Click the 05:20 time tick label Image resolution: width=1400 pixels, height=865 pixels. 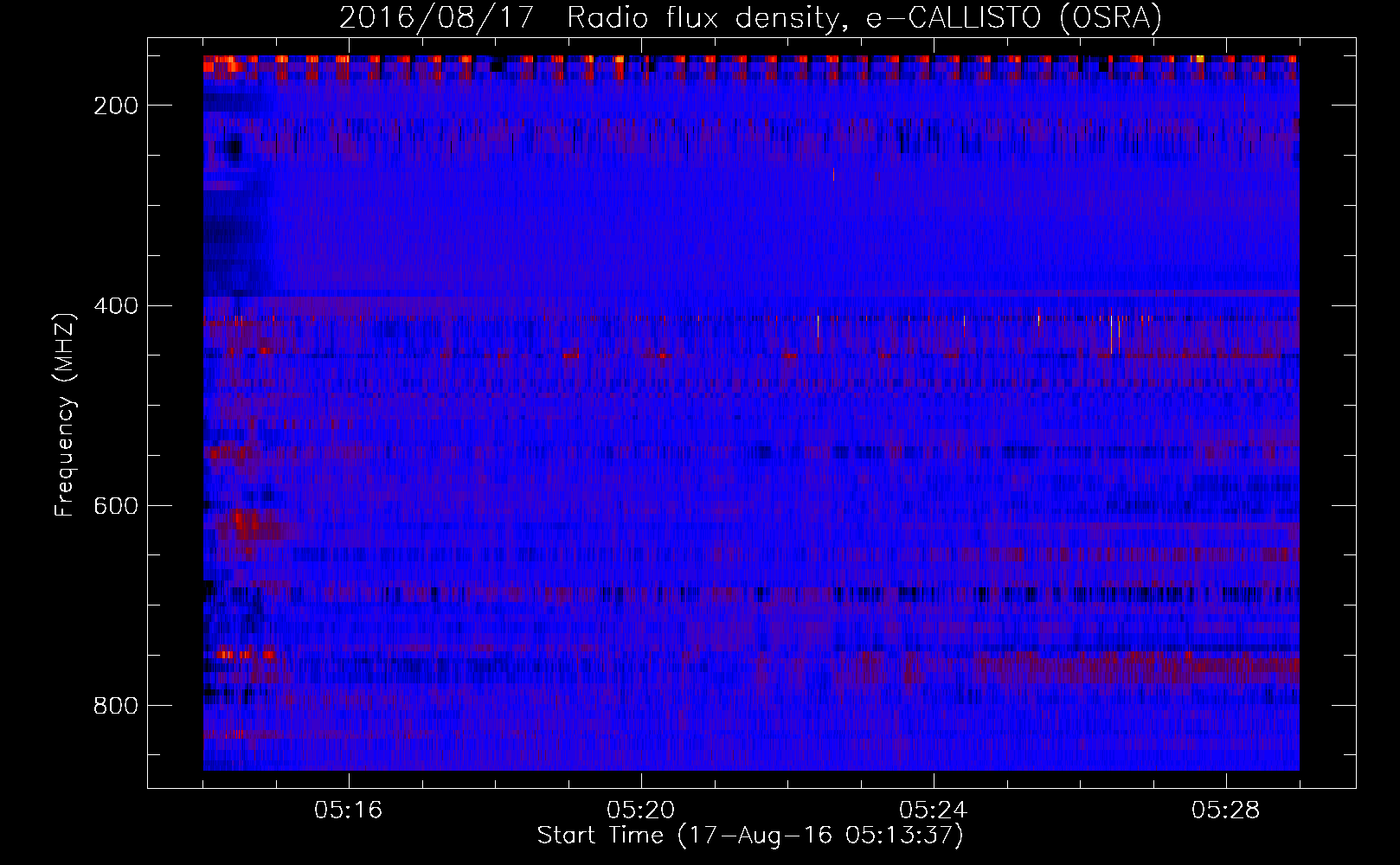(641, 811)
